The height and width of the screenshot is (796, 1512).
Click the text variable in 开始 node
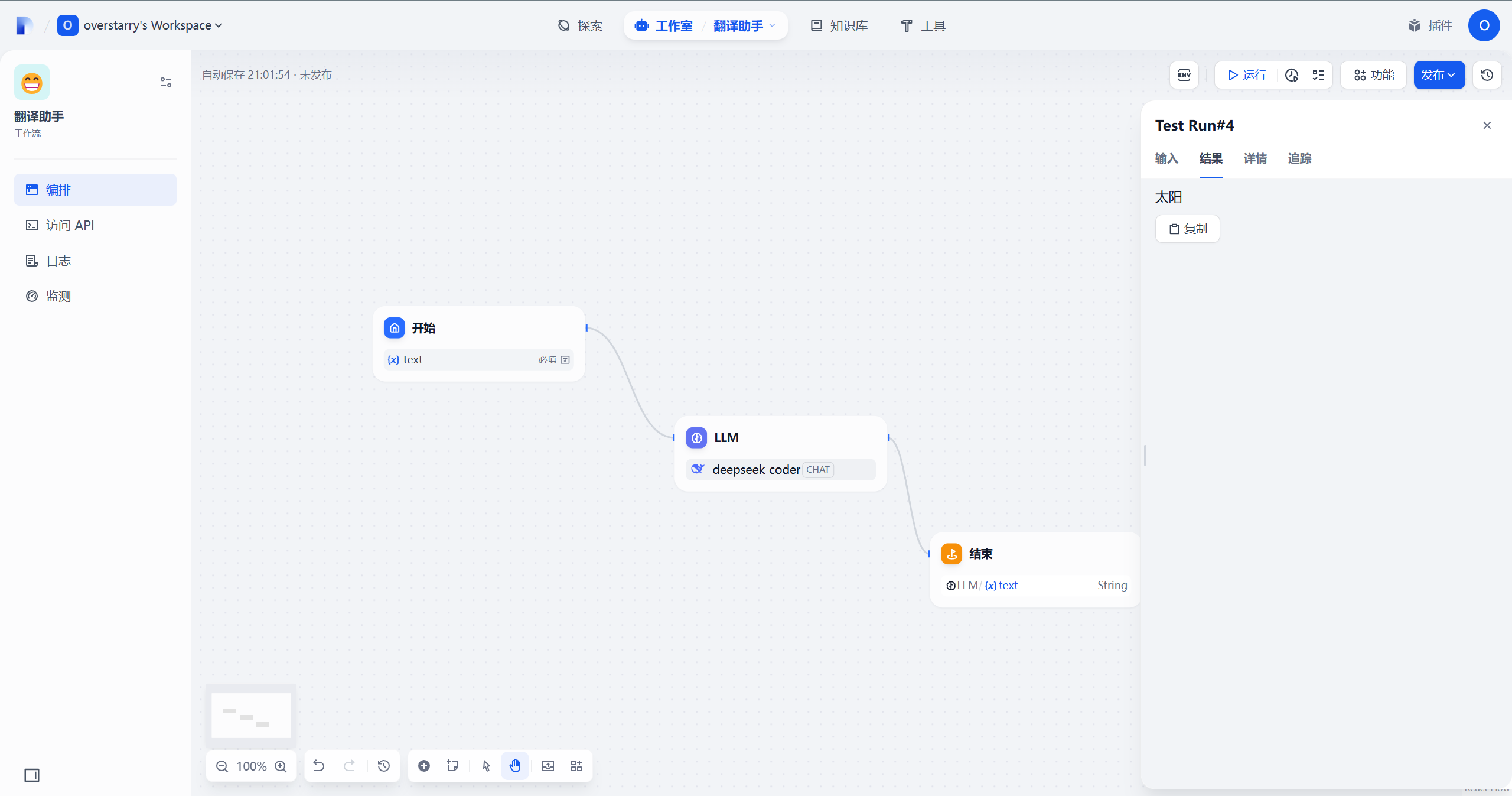pos(479,360)
